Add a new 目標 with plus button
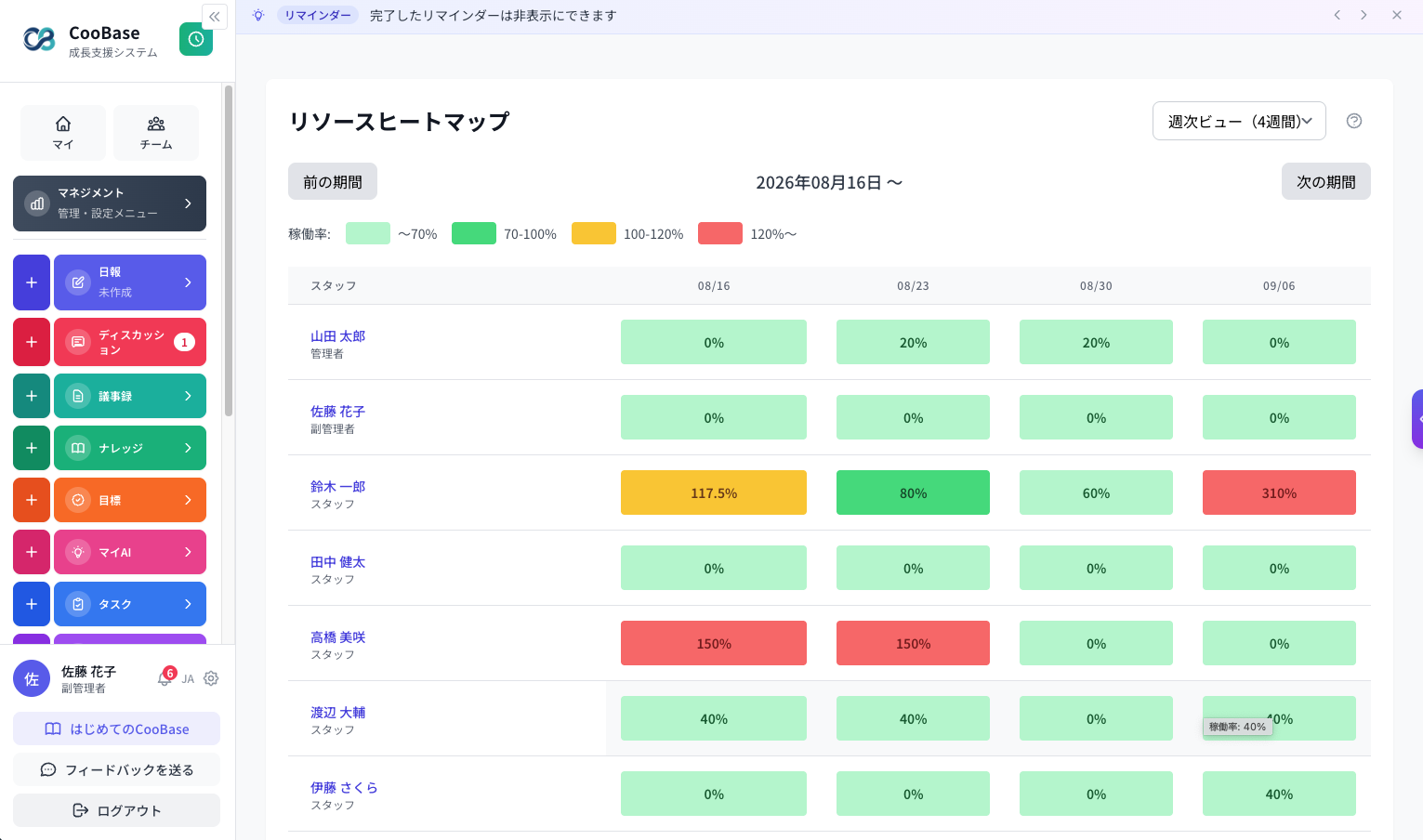 point(32,500)
